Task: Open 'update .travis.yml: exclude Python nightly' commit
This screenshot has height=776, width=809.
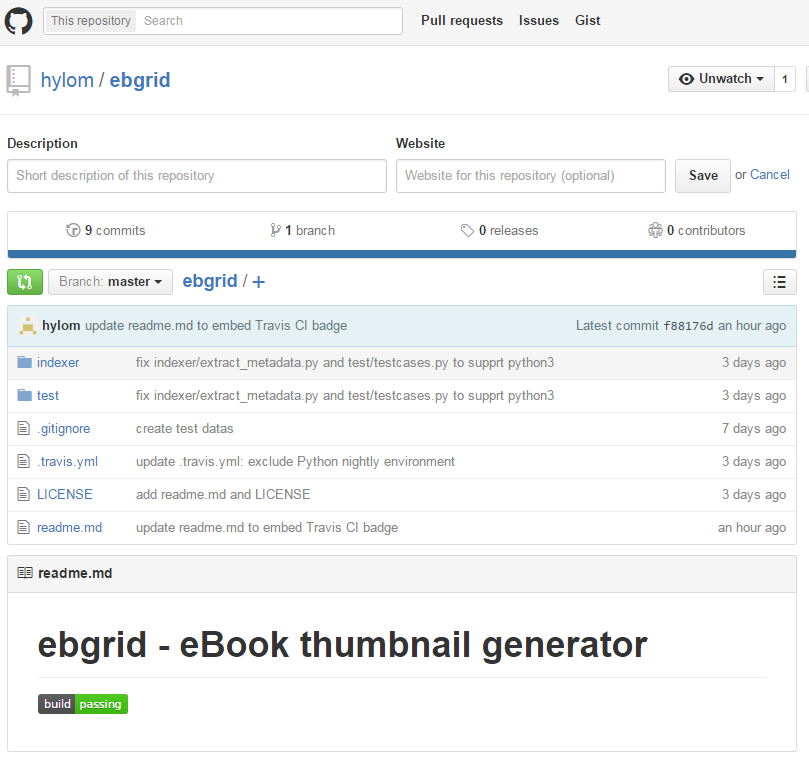Action: point(295,462)
